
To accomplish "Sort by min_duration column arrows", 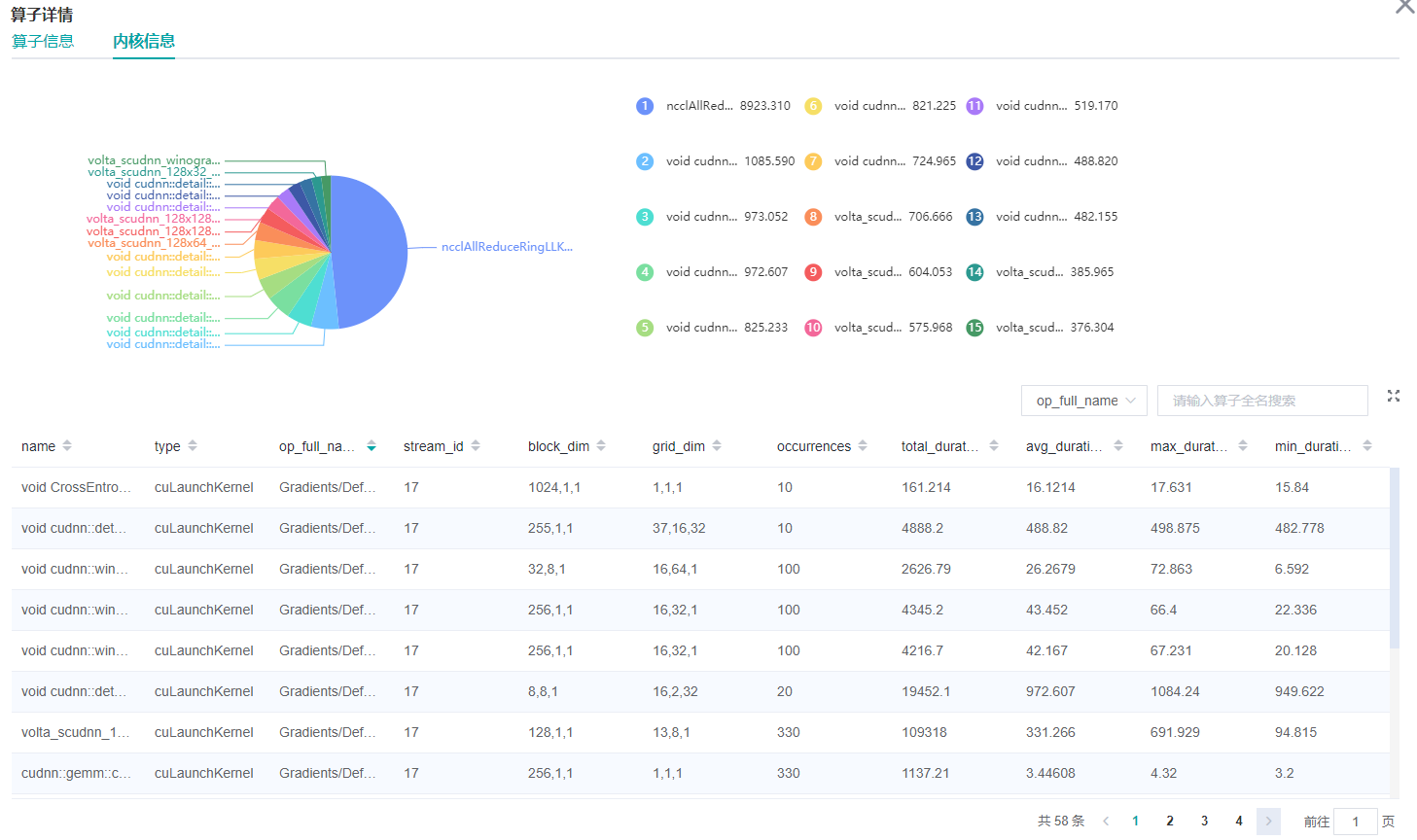I will 1367,446.
